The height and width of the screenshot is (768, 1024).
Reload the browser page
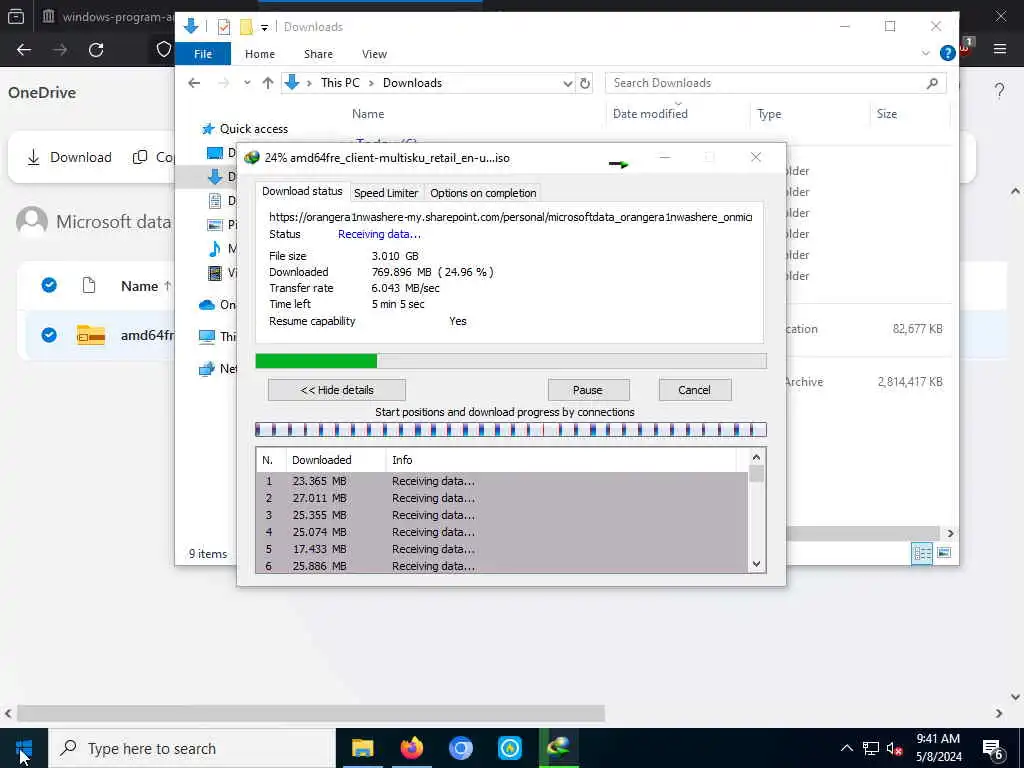click(x=96, y=50)
